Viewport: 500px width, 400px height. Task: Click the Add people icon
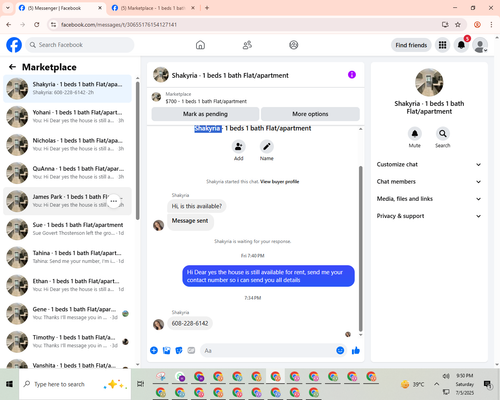coord(239,146)
